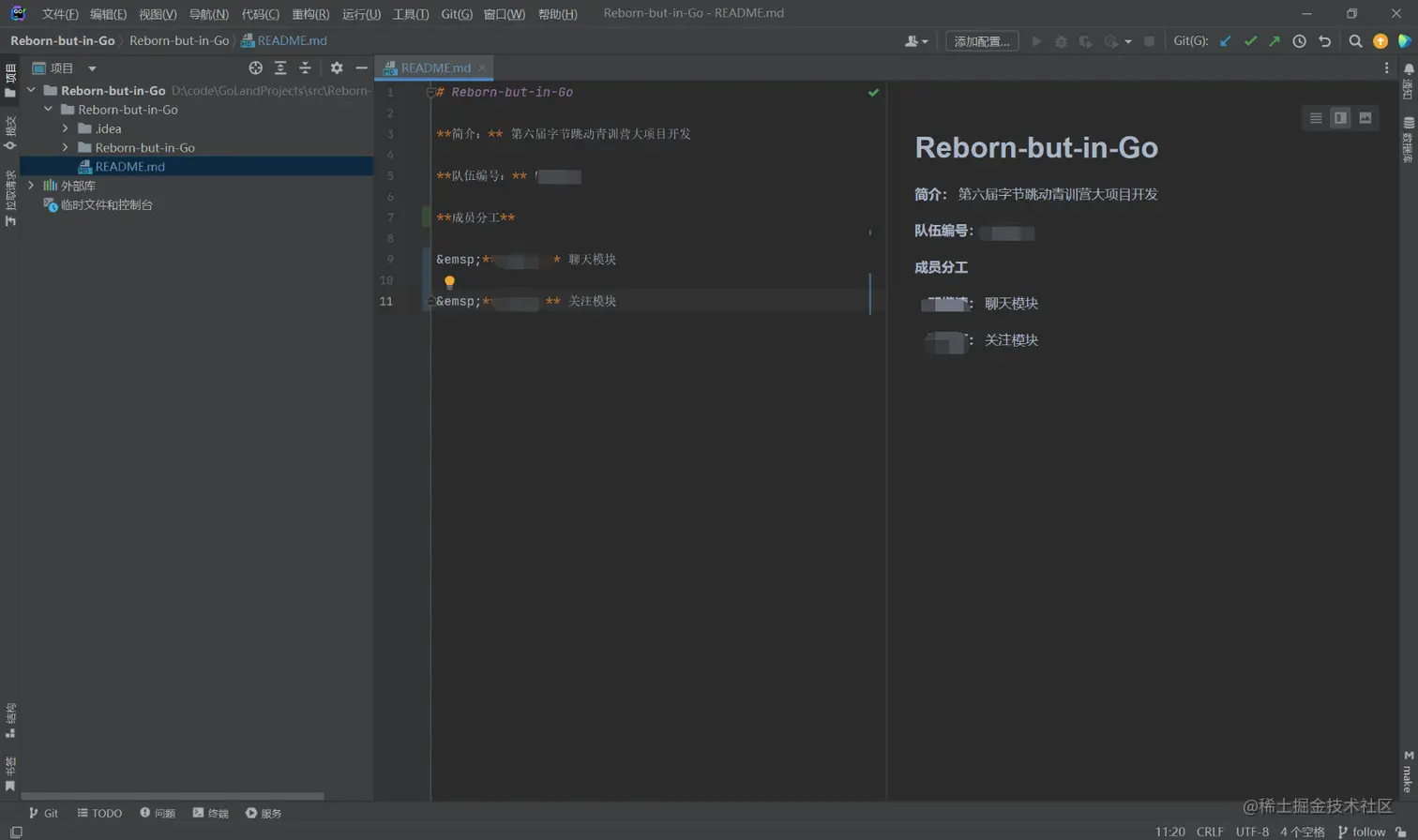1418x840 pixels.
Task: Click the Git update project arrow
Action: click(1225, 41)
